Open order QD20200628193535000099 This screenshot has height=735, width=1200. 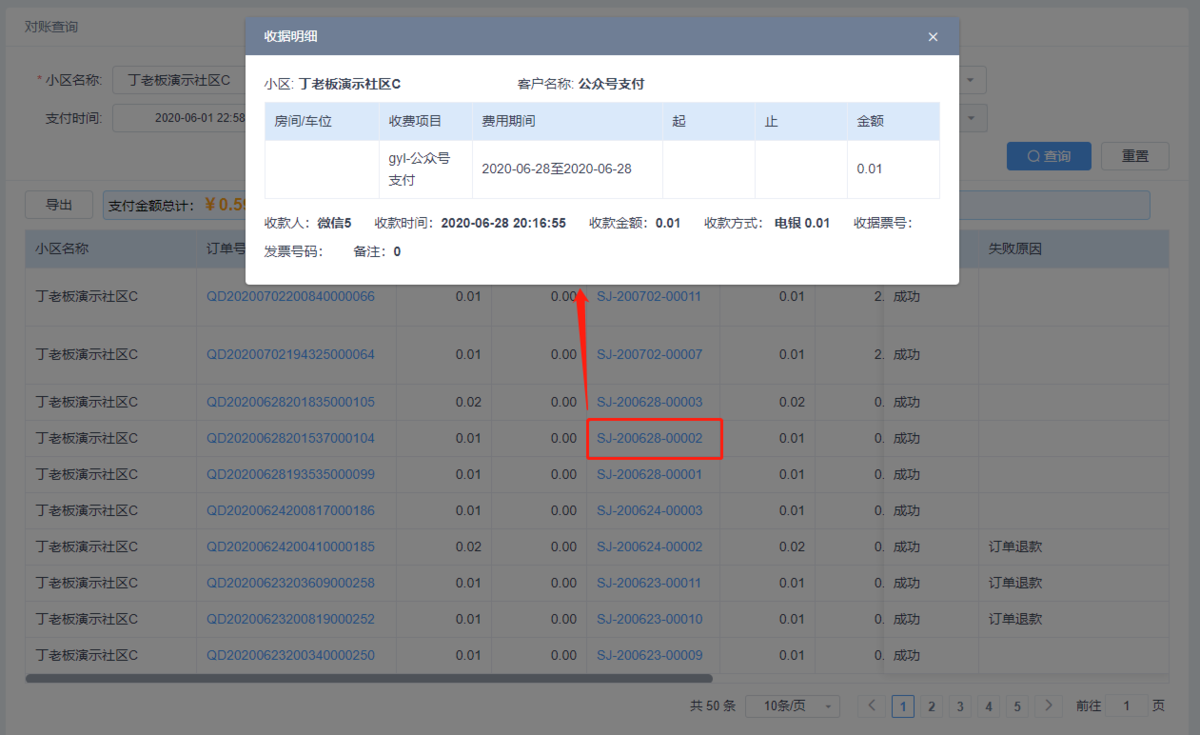(x=290, y=474)
